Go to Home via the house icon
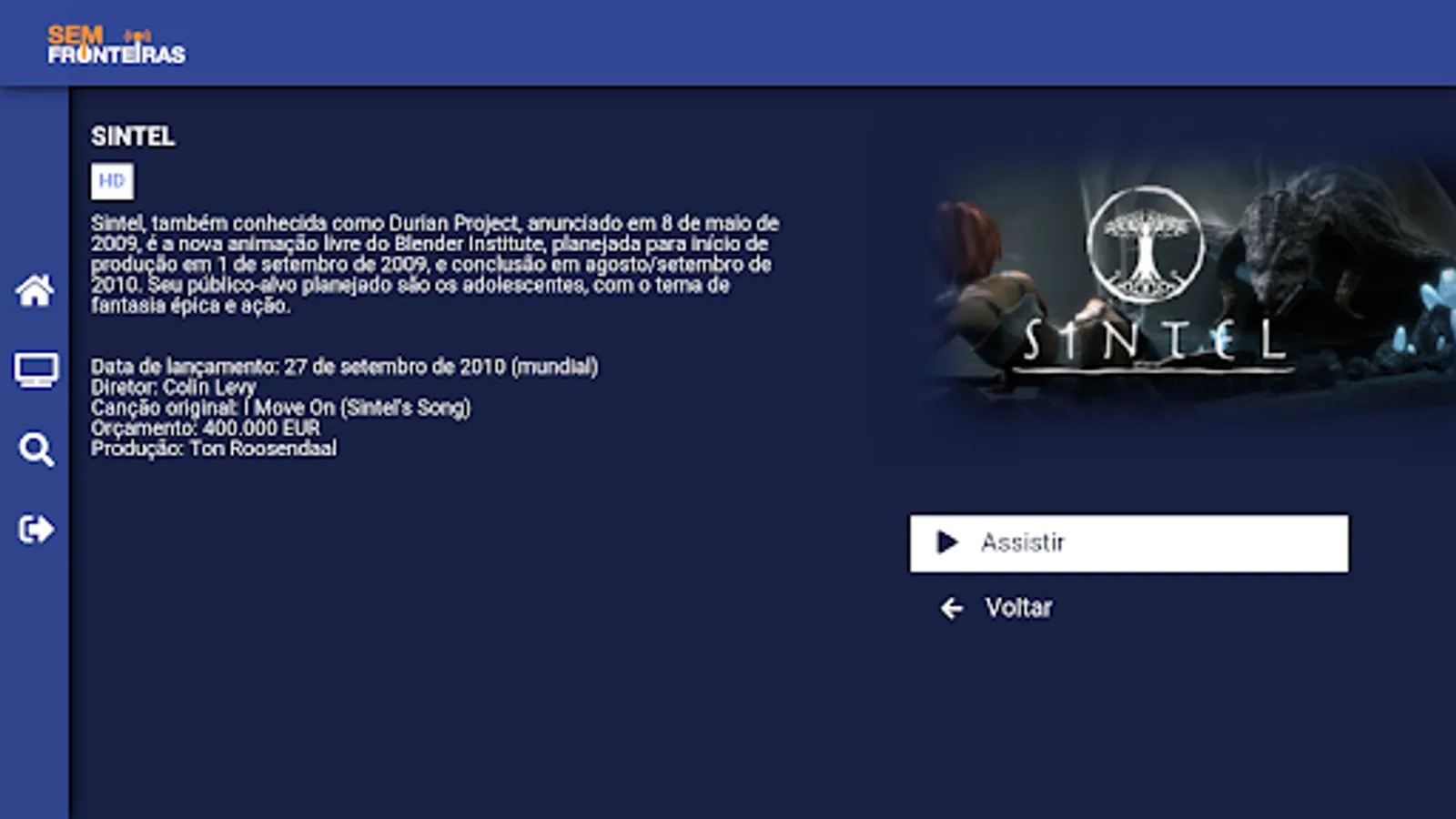 tap(35, 290)
